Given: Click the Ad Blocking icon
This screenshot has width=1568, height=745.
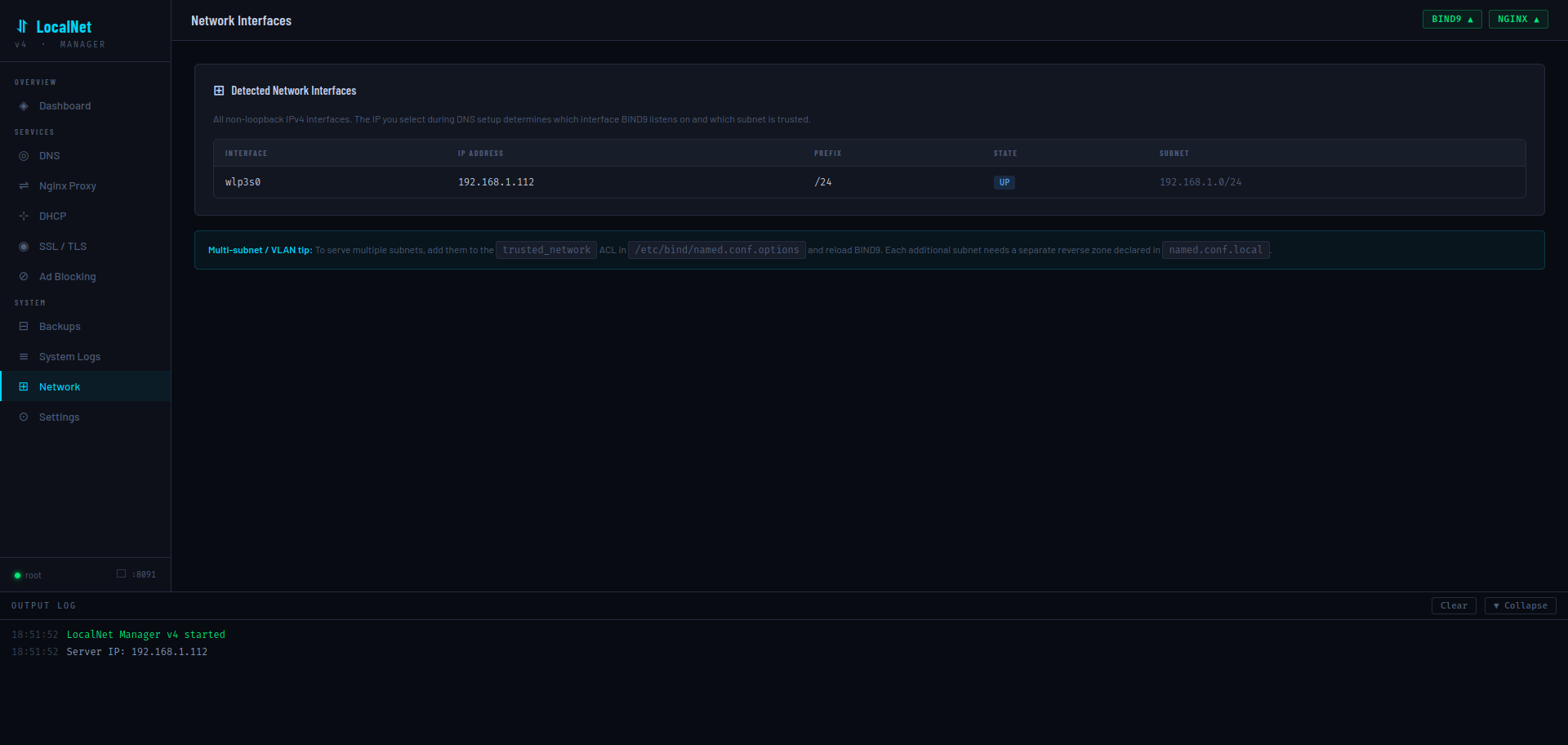Looking at the screenshot, I should click(24, 277).
